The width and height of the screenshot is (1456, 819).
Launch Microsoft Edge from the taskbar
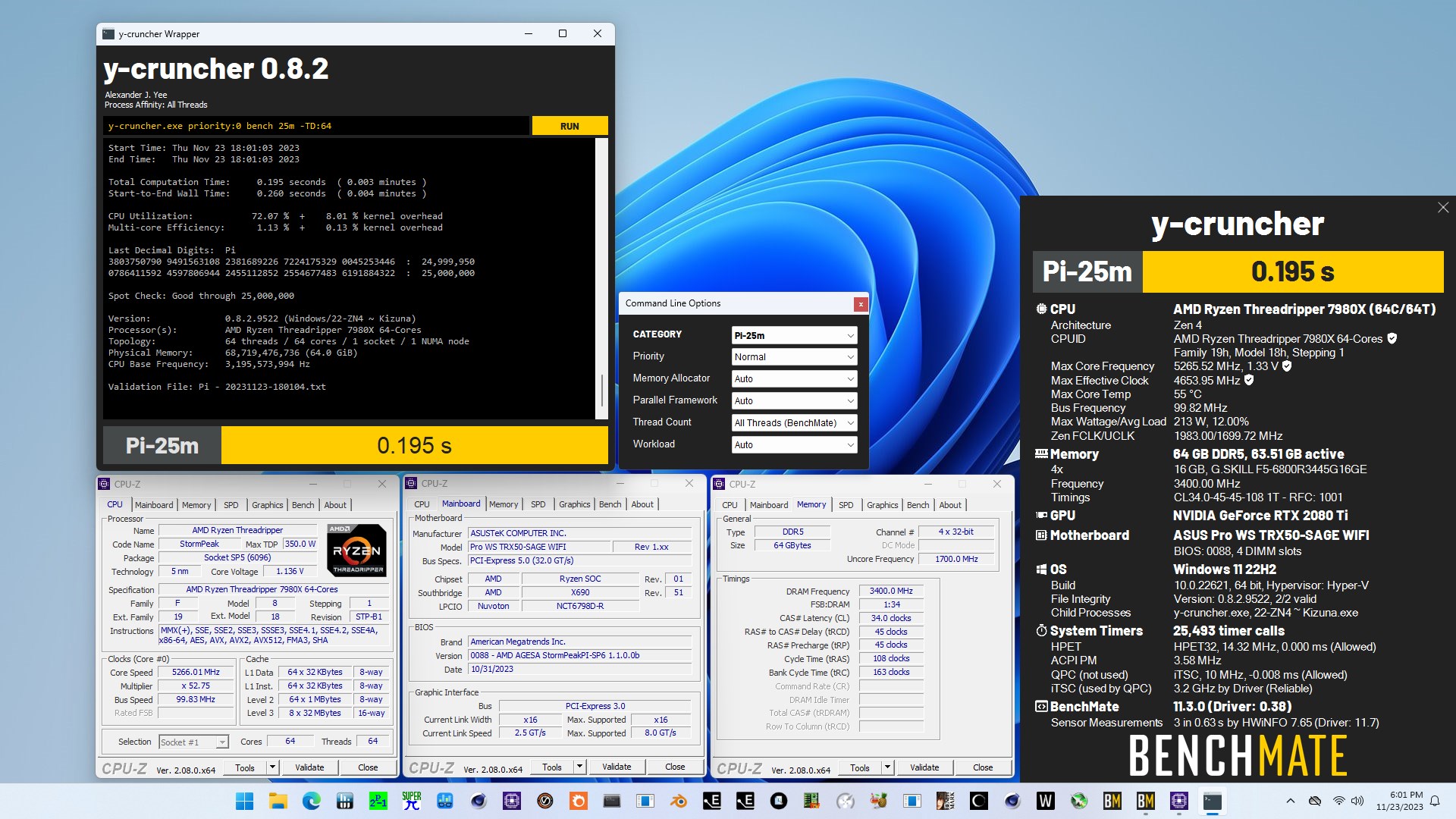311,801
